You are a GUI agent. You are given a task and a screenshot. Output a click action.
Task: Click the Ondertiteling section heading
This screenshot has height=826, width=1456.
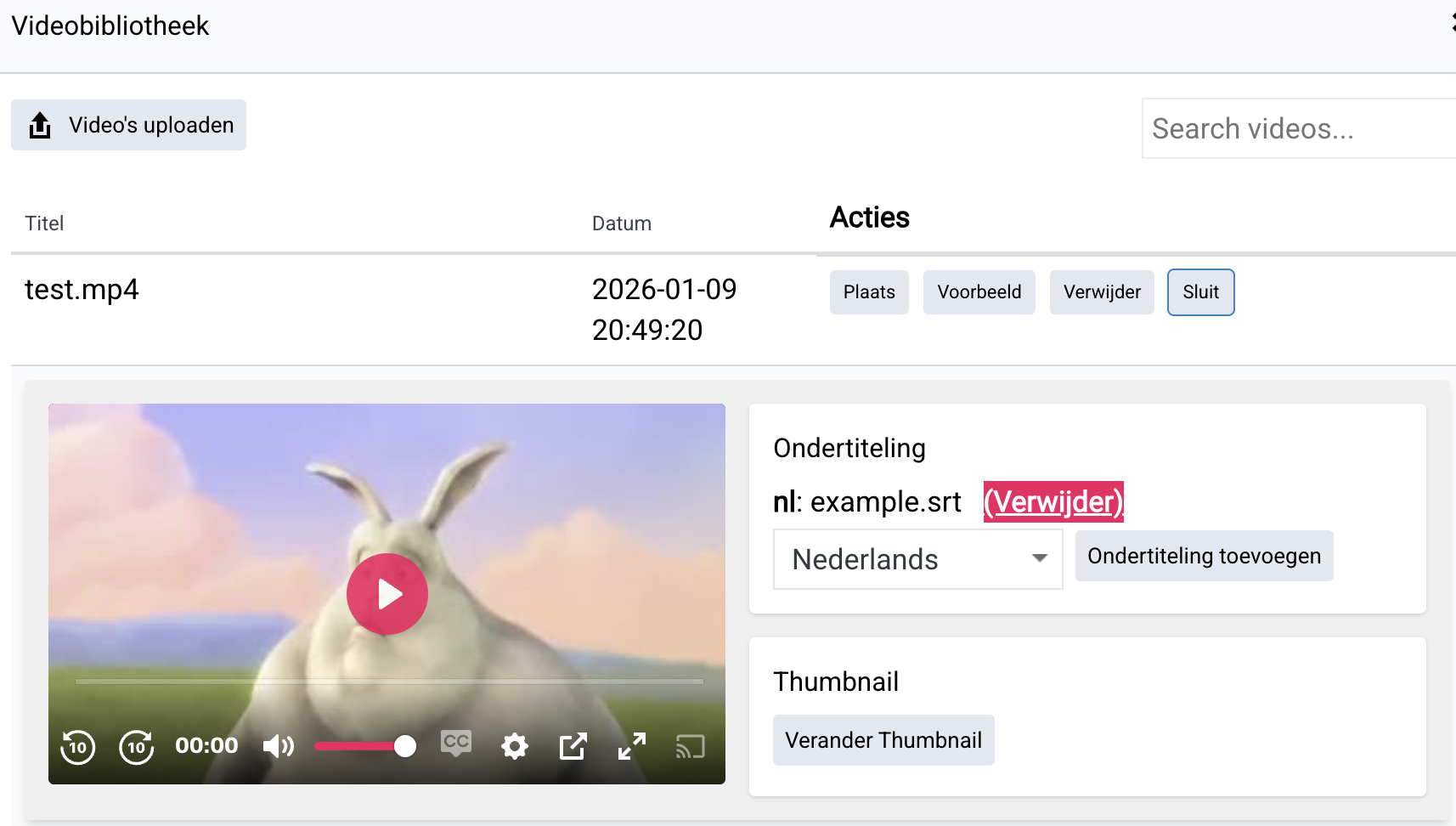click(849, 448)
